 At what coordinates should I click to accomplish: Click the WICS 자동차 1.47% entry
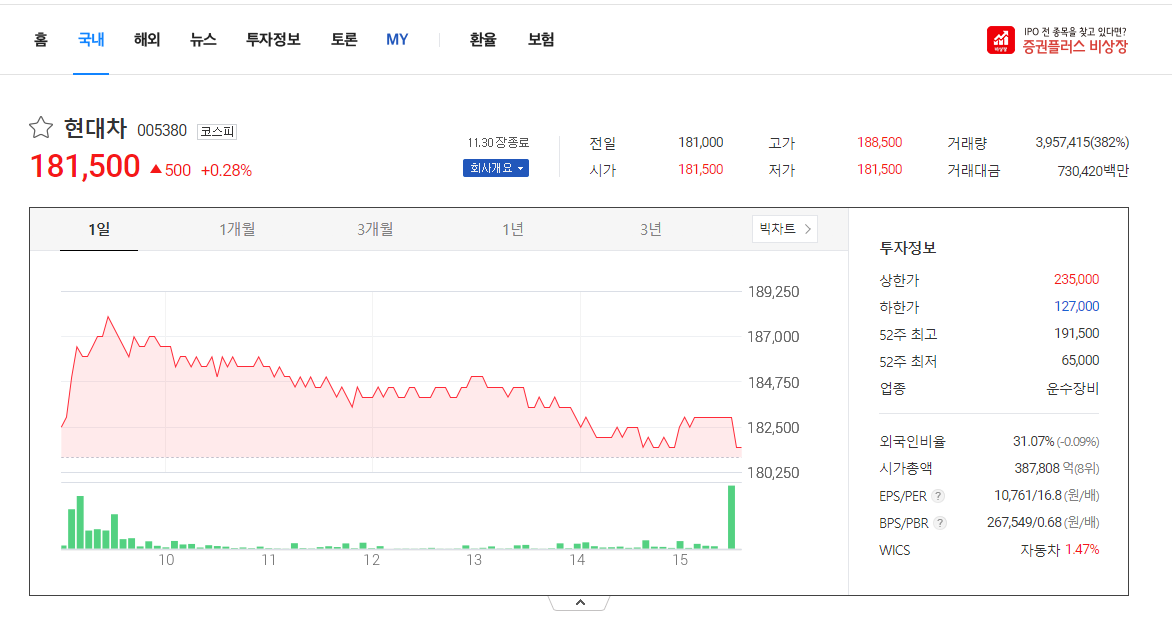[x=1060, y=550]
